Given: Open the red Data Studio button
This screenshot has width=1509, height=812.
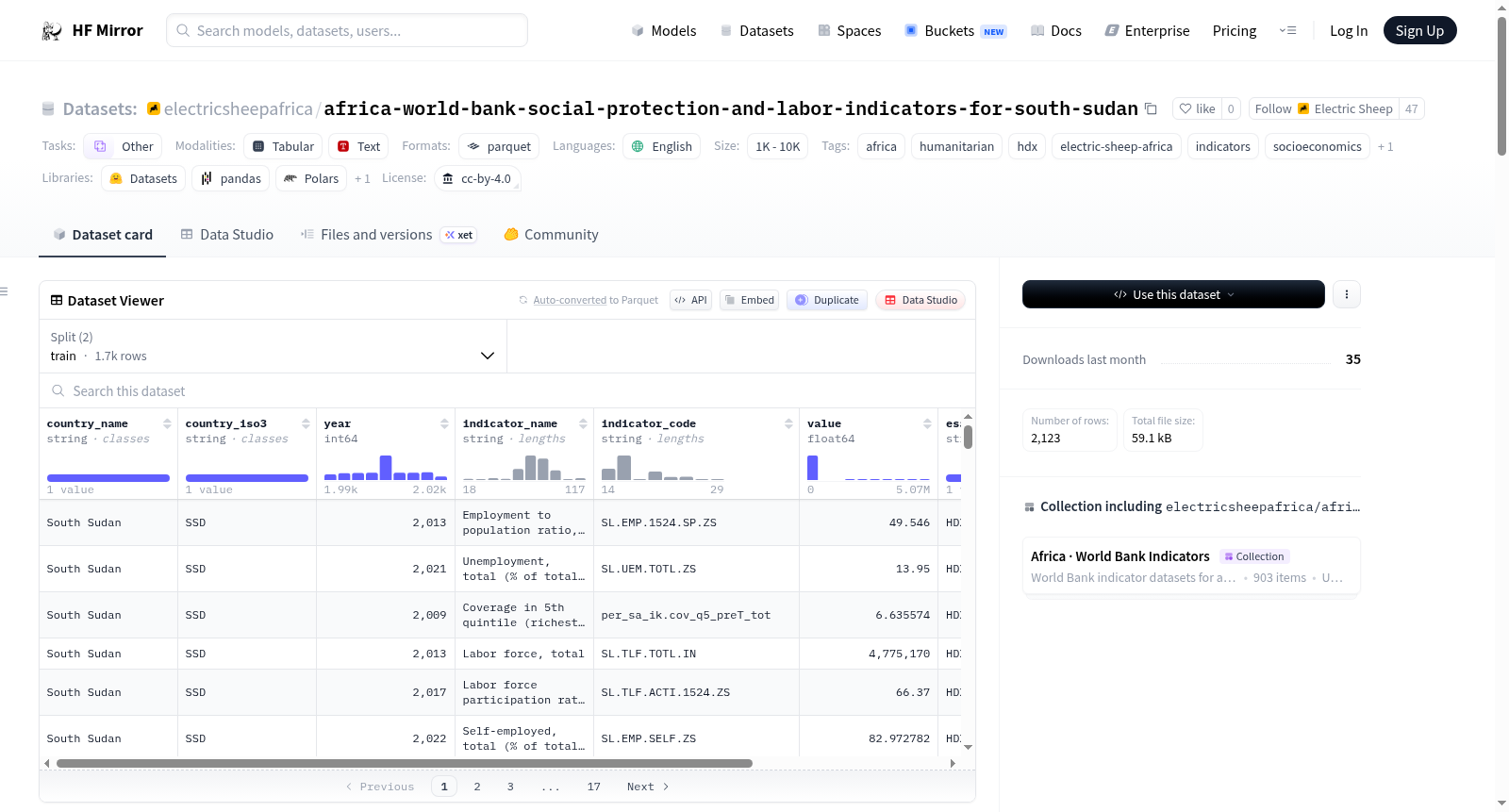Looking at the screenshot, I should coord(920,300).
